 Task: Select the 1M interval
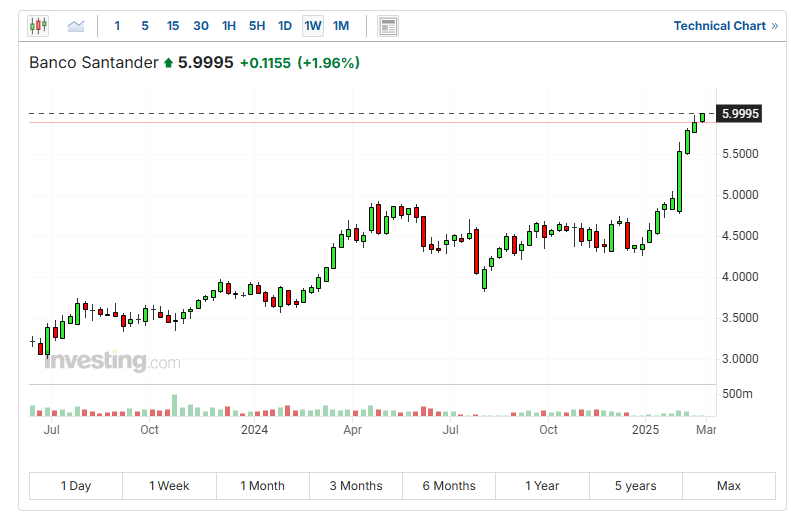[x=341, y=26]
